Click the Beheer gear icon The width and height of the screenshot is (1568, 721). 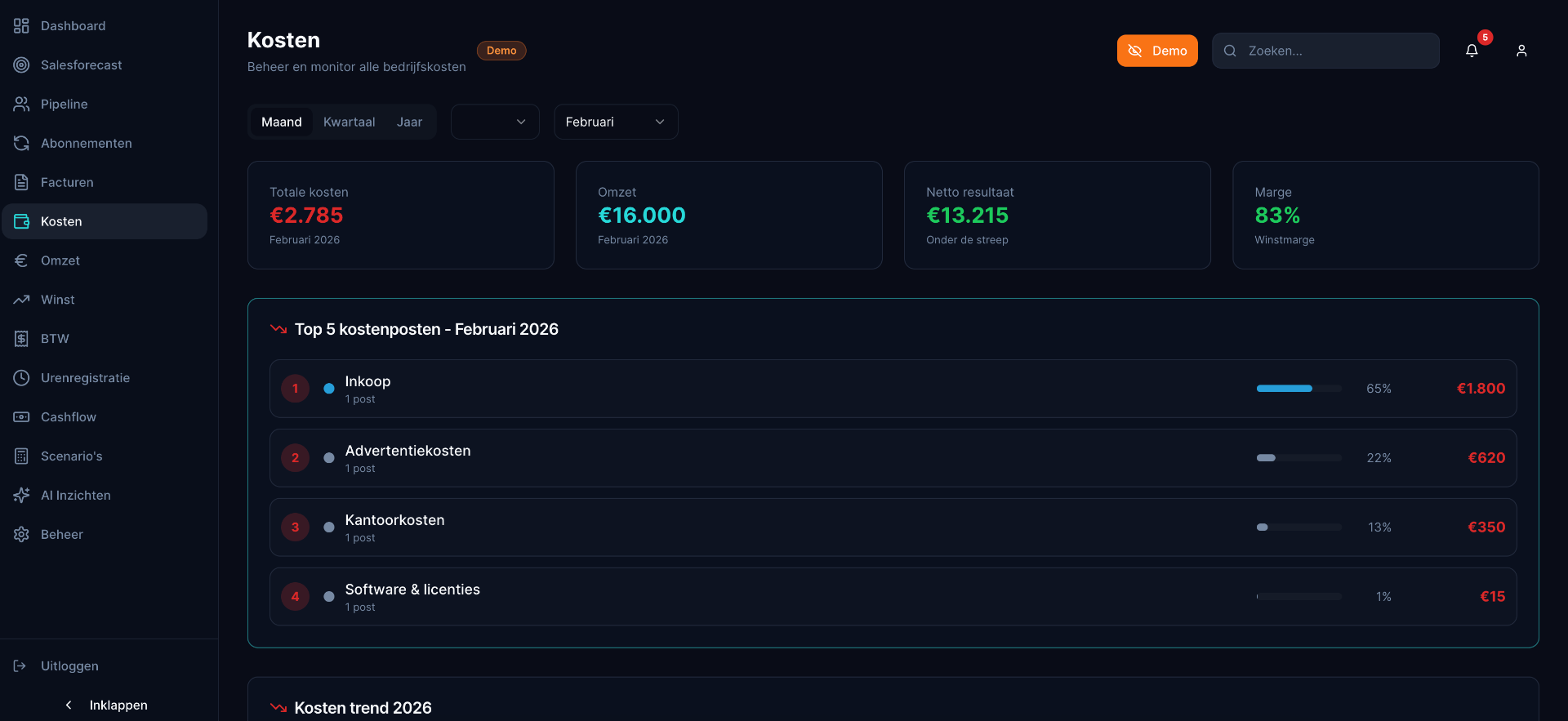(21, 535)
